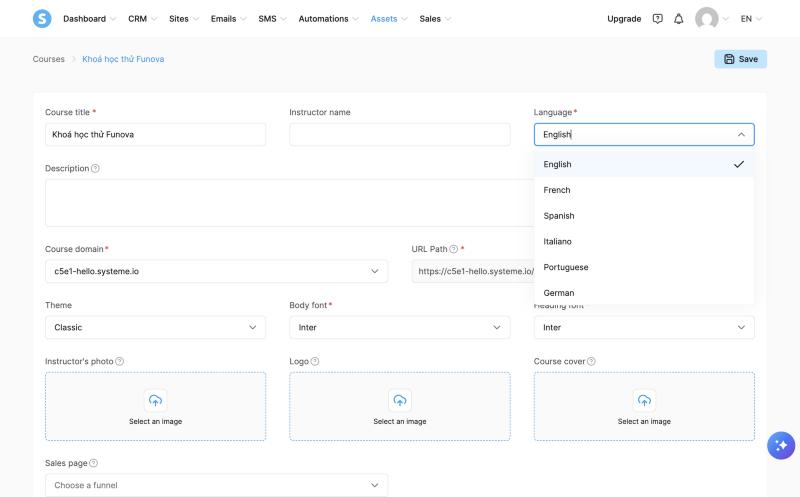
Task: Open the Body font dropdown
Action: point(399,328)
